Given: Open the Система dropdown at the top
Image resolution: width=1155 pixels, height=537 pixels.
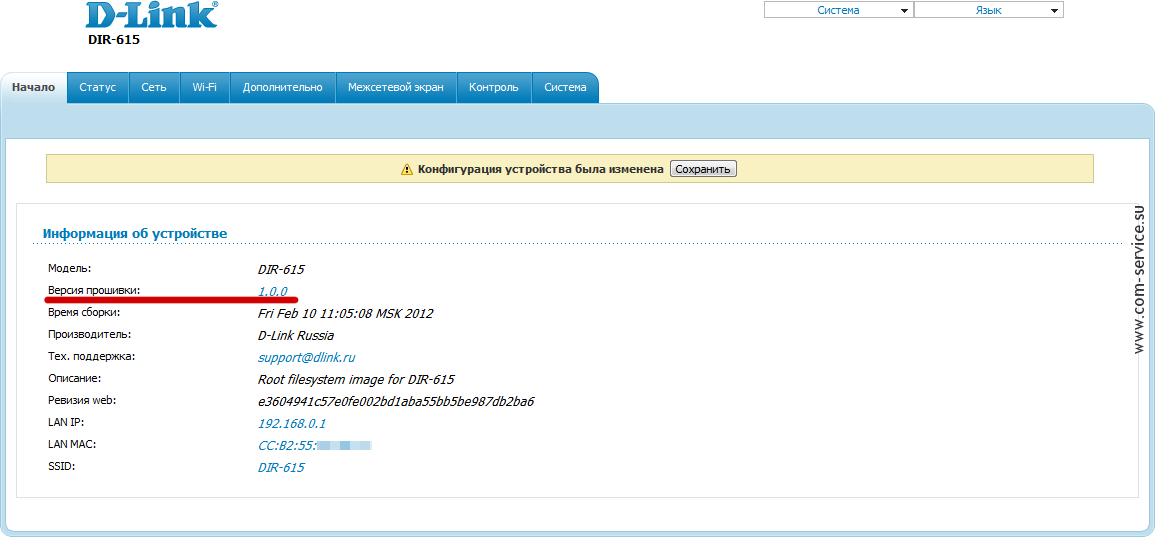Looking at the screenshot, I should coord(838,10).
